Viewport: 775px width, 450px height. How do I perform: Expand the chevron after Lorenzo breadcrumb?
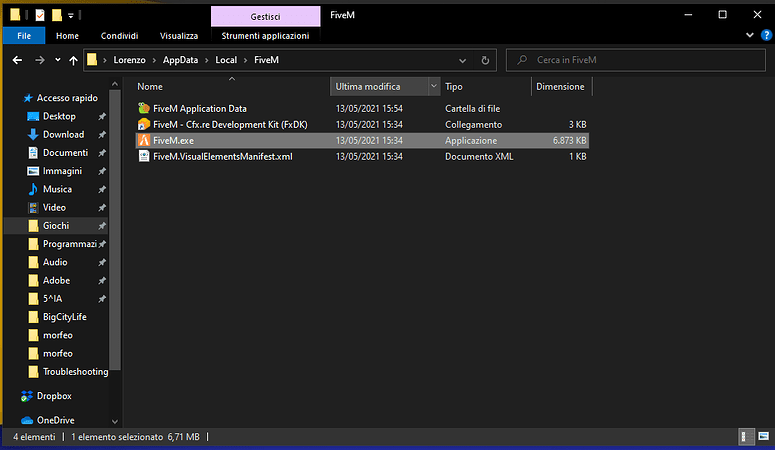tap(154, 60)
